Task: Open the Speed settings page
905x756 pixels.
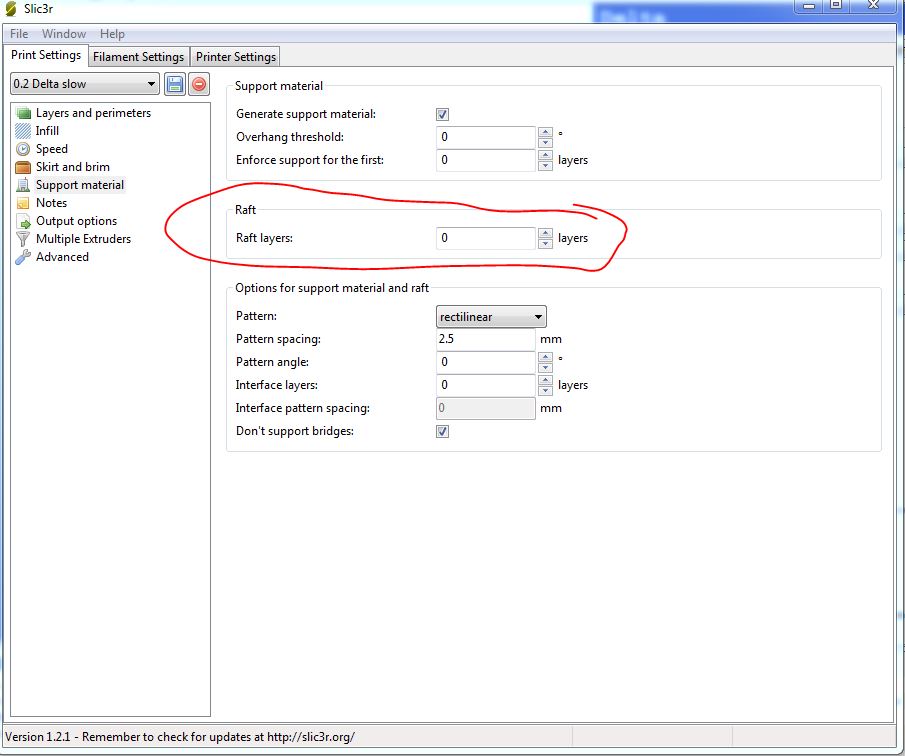Action: (x=52, y=149)
